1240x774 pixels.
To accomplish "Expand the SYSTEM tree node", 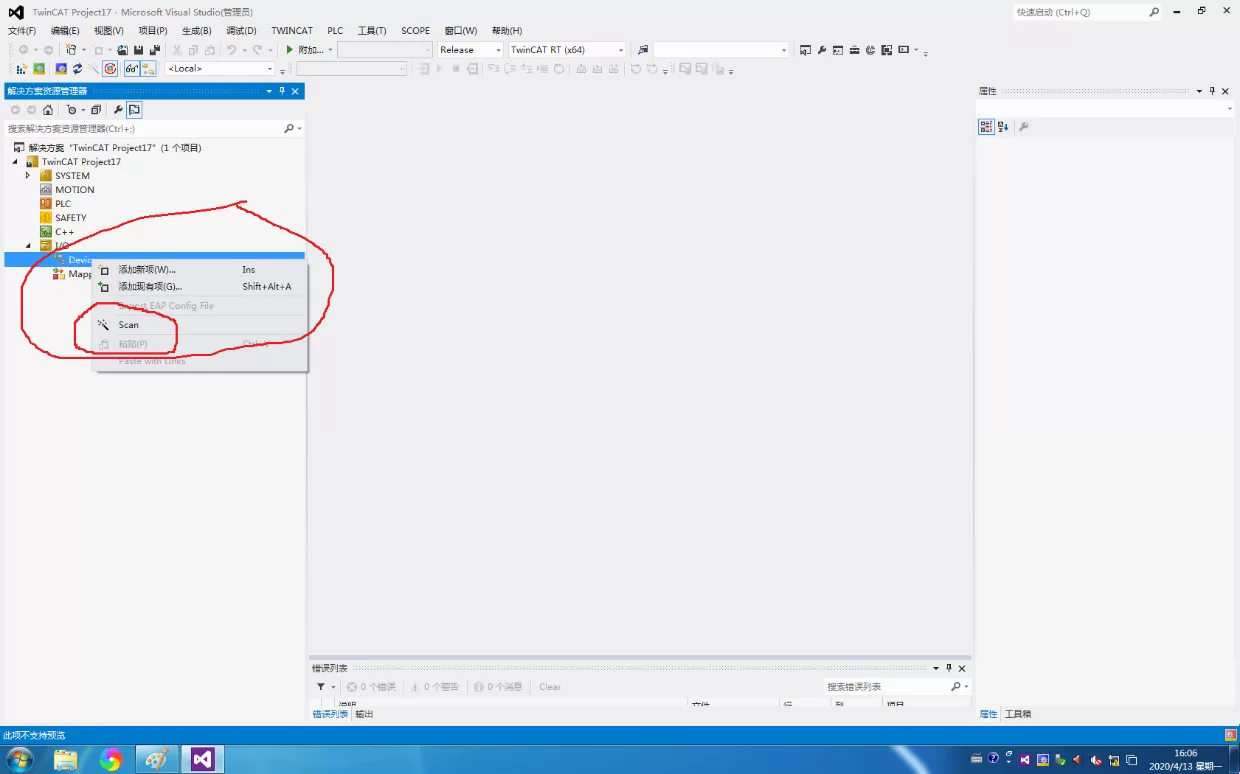I will (28, 176).
